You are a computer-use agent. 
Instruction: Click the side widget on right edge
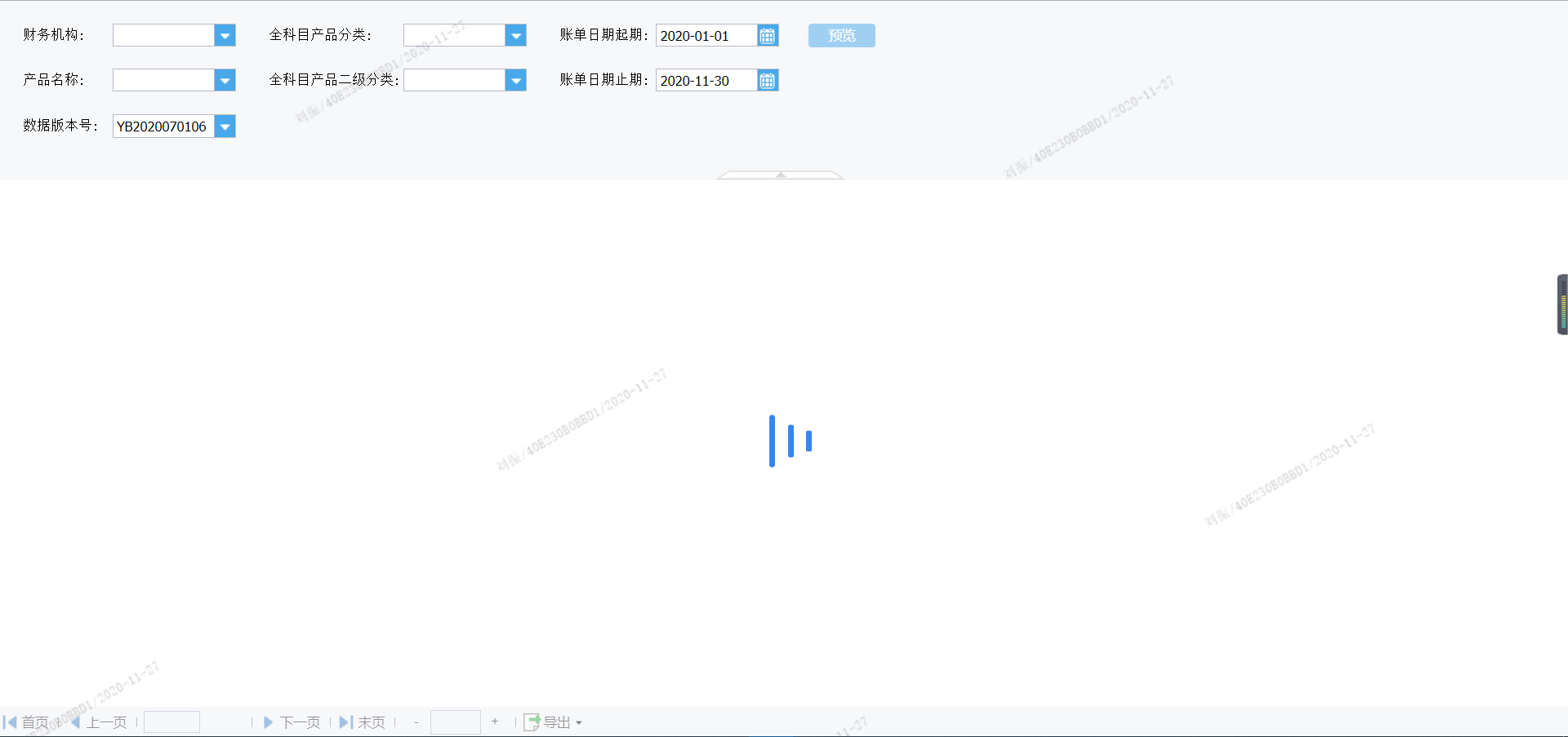point(1562,304)
